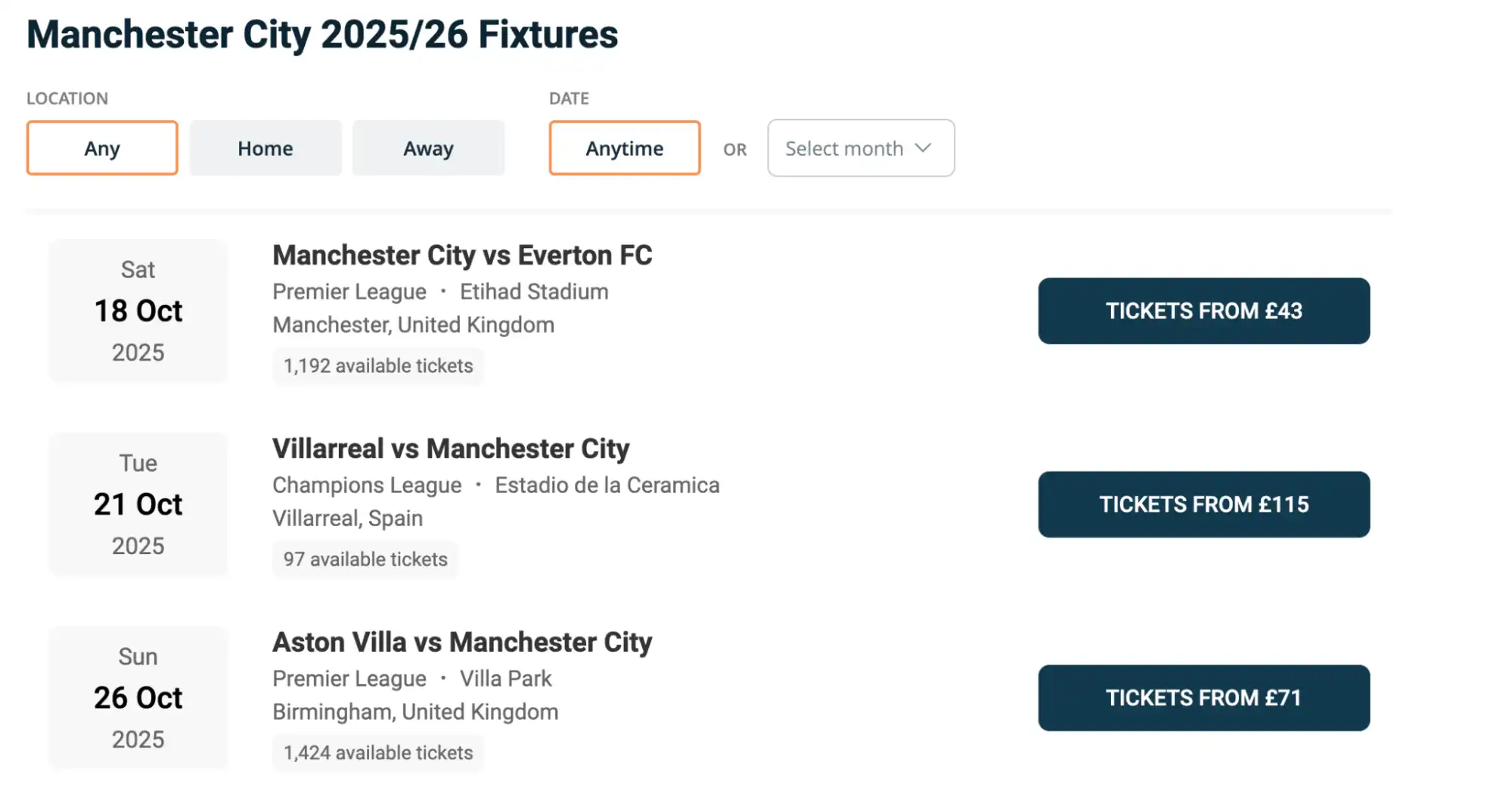The image size is (1512, 812).
Task: Click the Manchester City vs Everton FC title
Action: pyautogui.click(x=461, y=256)
